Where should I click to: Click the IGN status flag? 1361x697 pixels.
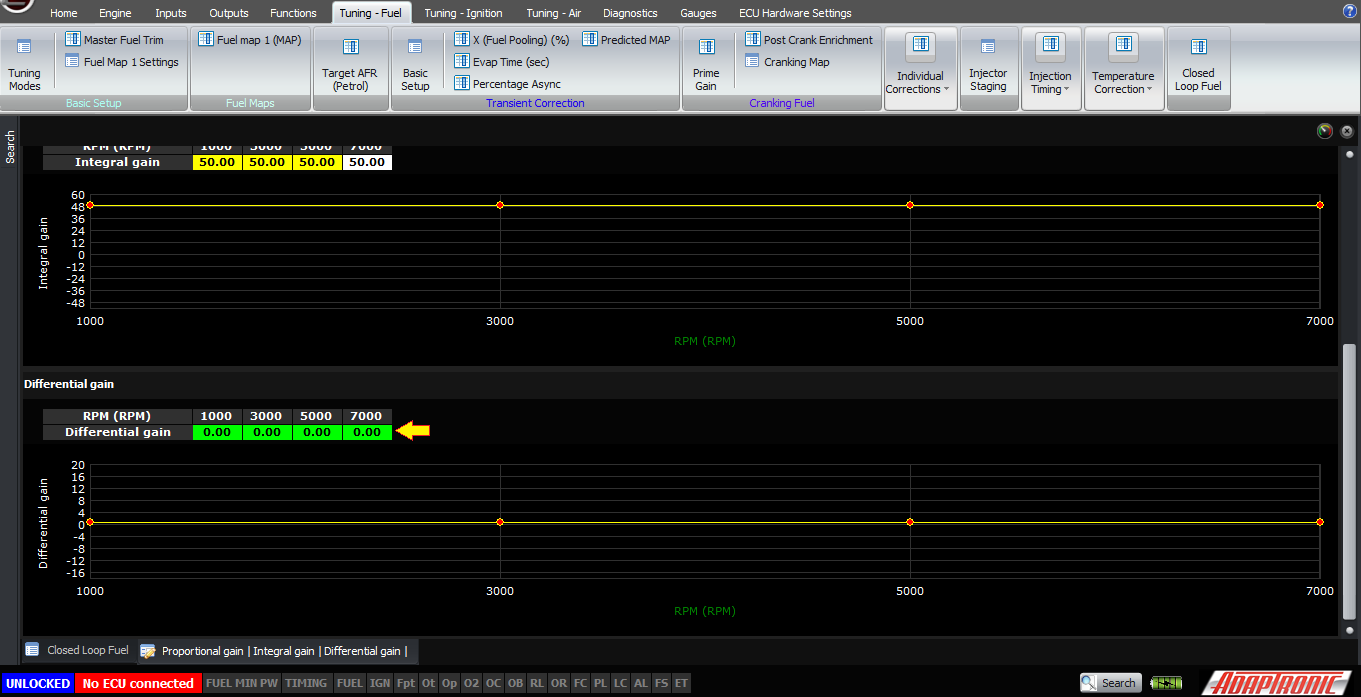380,683
